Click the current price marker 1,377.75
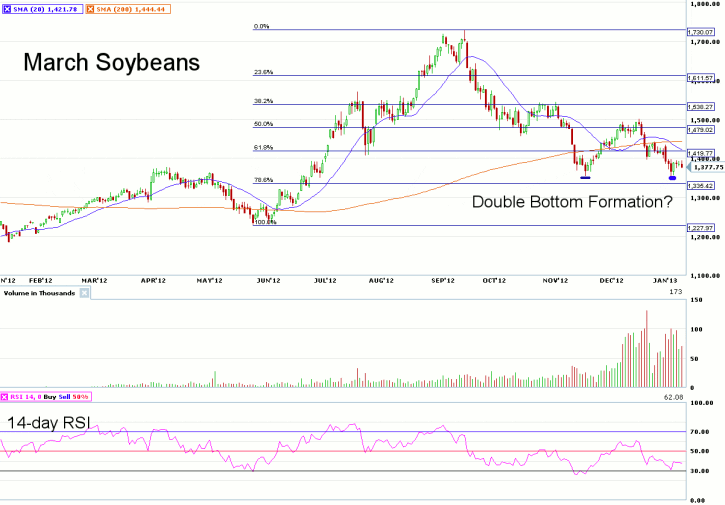Viewport: 725px width, 505px height. tap(706, 168)
